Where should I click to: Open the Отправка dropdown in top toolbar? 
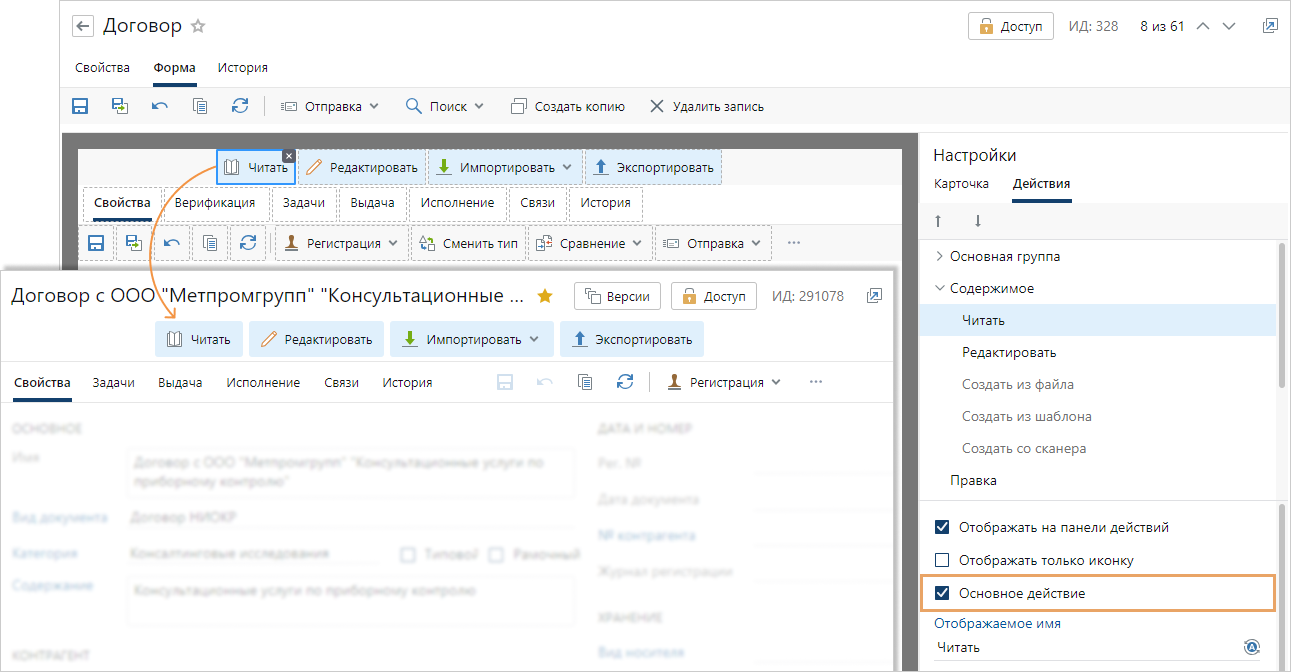[330, 106]
